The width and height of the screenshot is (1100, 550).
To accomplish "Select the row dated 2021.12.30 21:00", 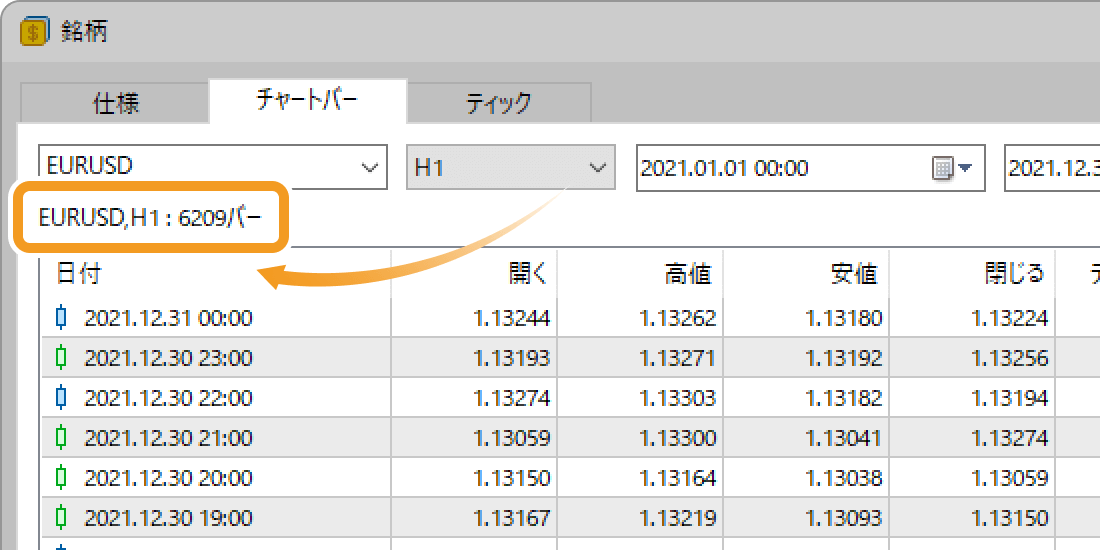I will point(570,438).
